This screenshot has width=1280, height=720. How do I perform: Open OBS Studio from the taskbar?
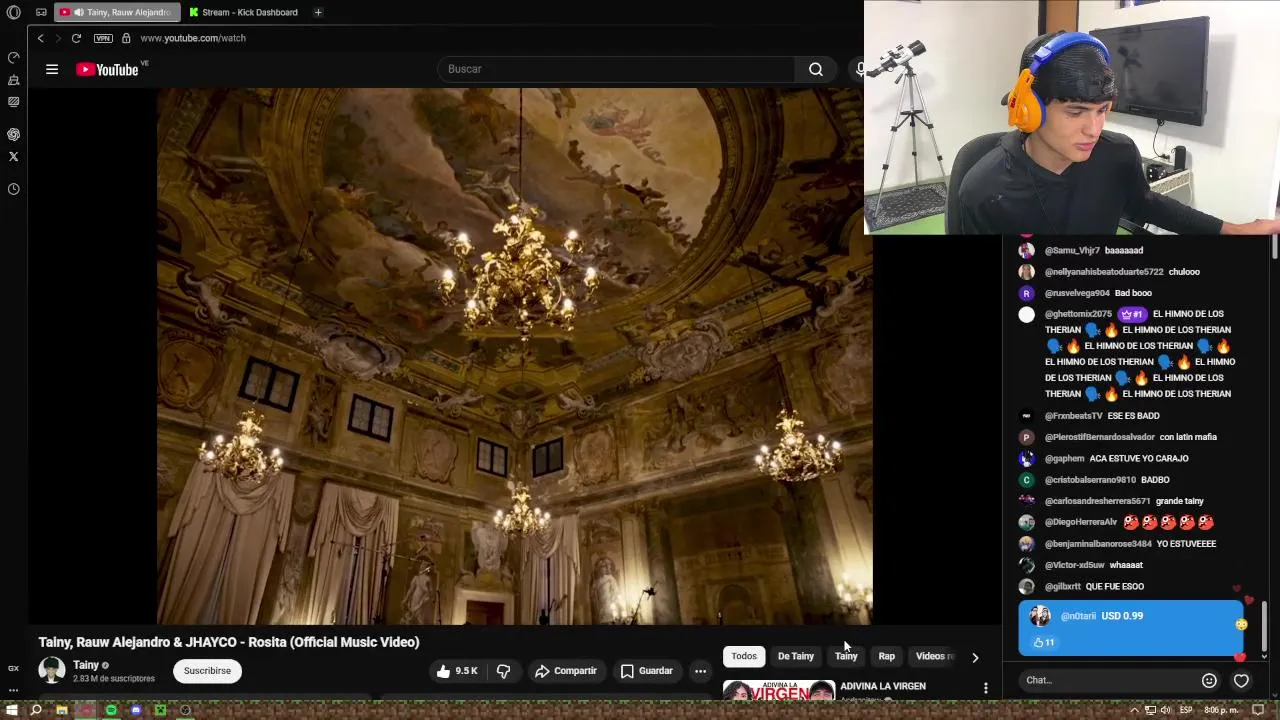click(185, 710)
